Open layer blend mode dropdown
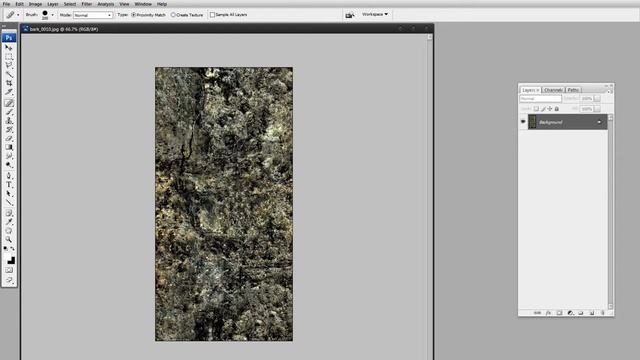This screenshot has width=640, height=360. coord(540,99)
